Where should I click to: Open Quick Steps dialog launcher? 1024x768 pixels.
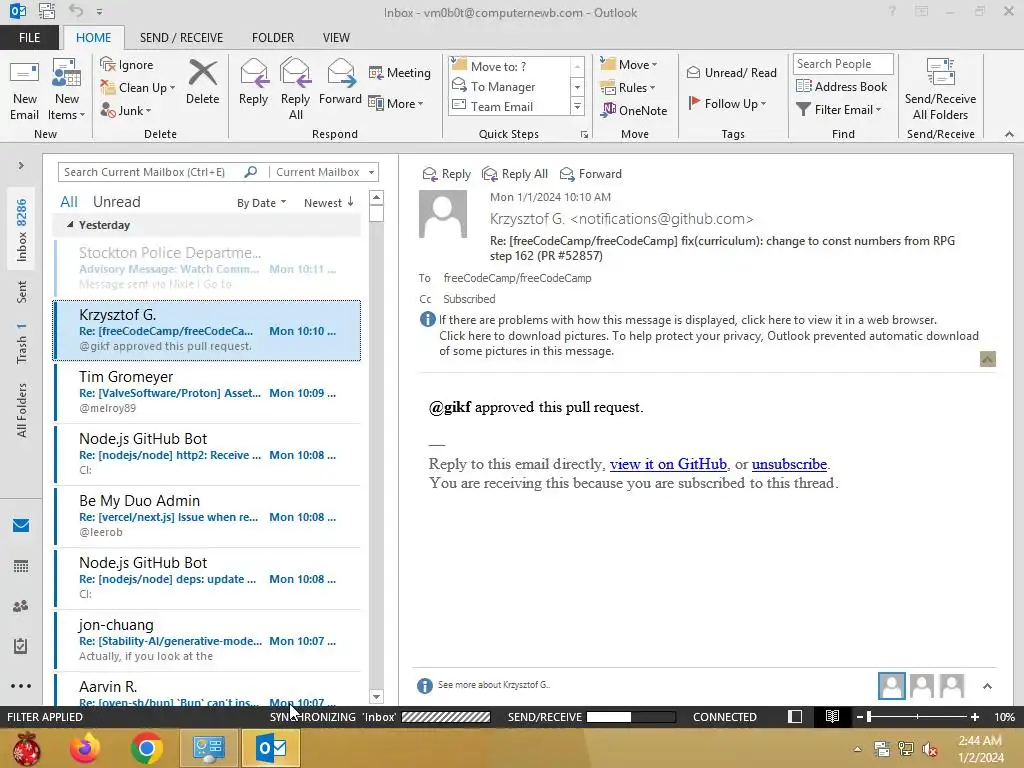584,135
